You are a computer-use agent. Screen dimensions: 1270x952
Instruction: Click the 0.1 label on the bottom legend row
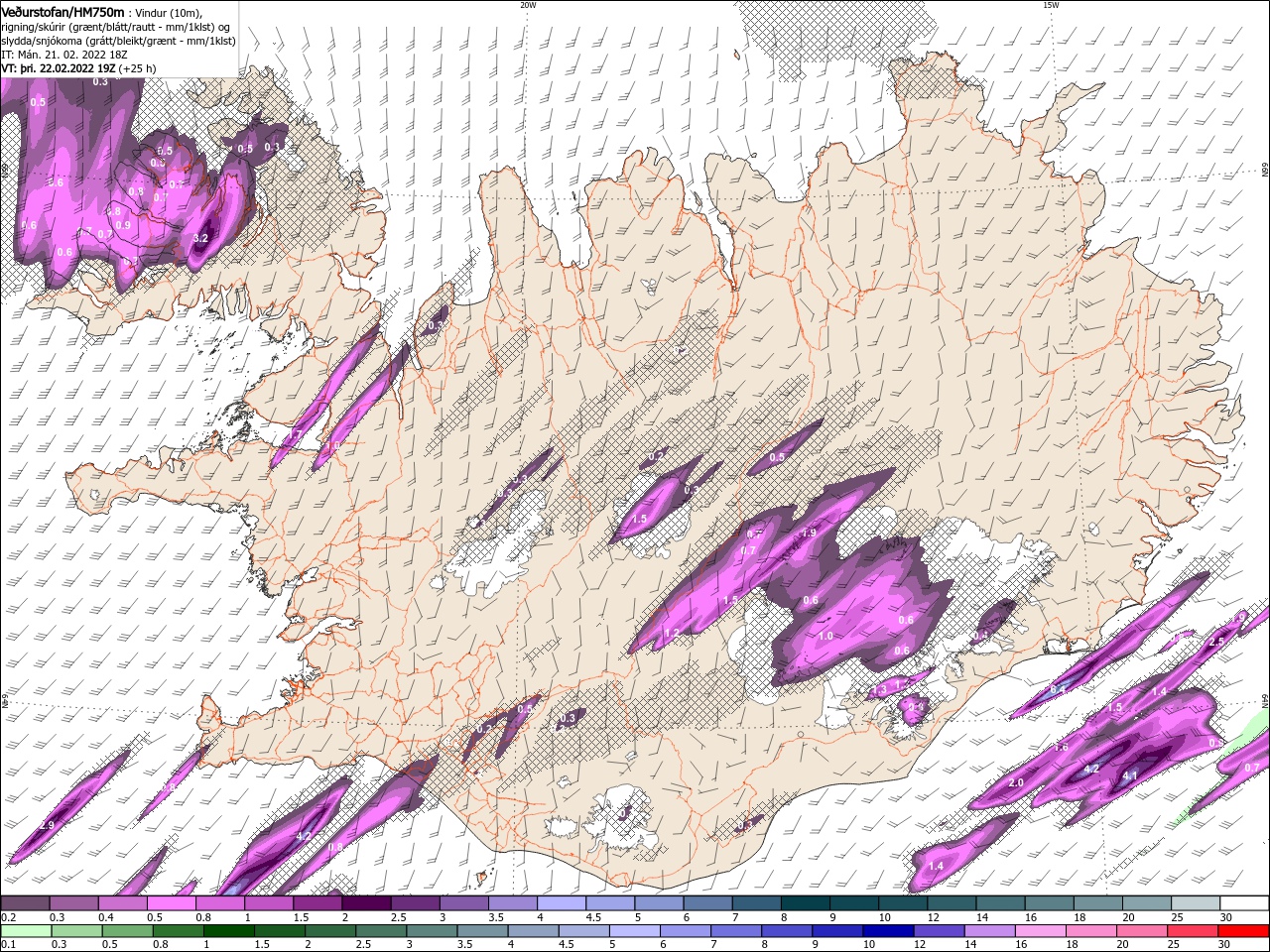[6, 945]
